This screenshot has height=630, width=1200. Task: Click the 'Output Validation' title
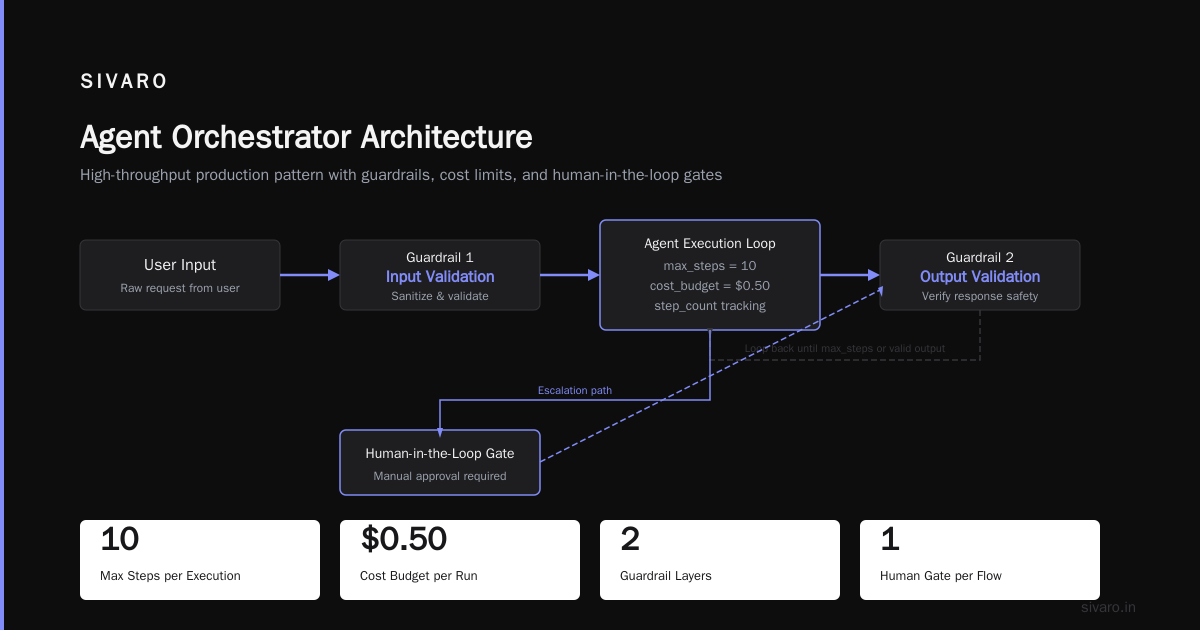[x=980, y=277]
